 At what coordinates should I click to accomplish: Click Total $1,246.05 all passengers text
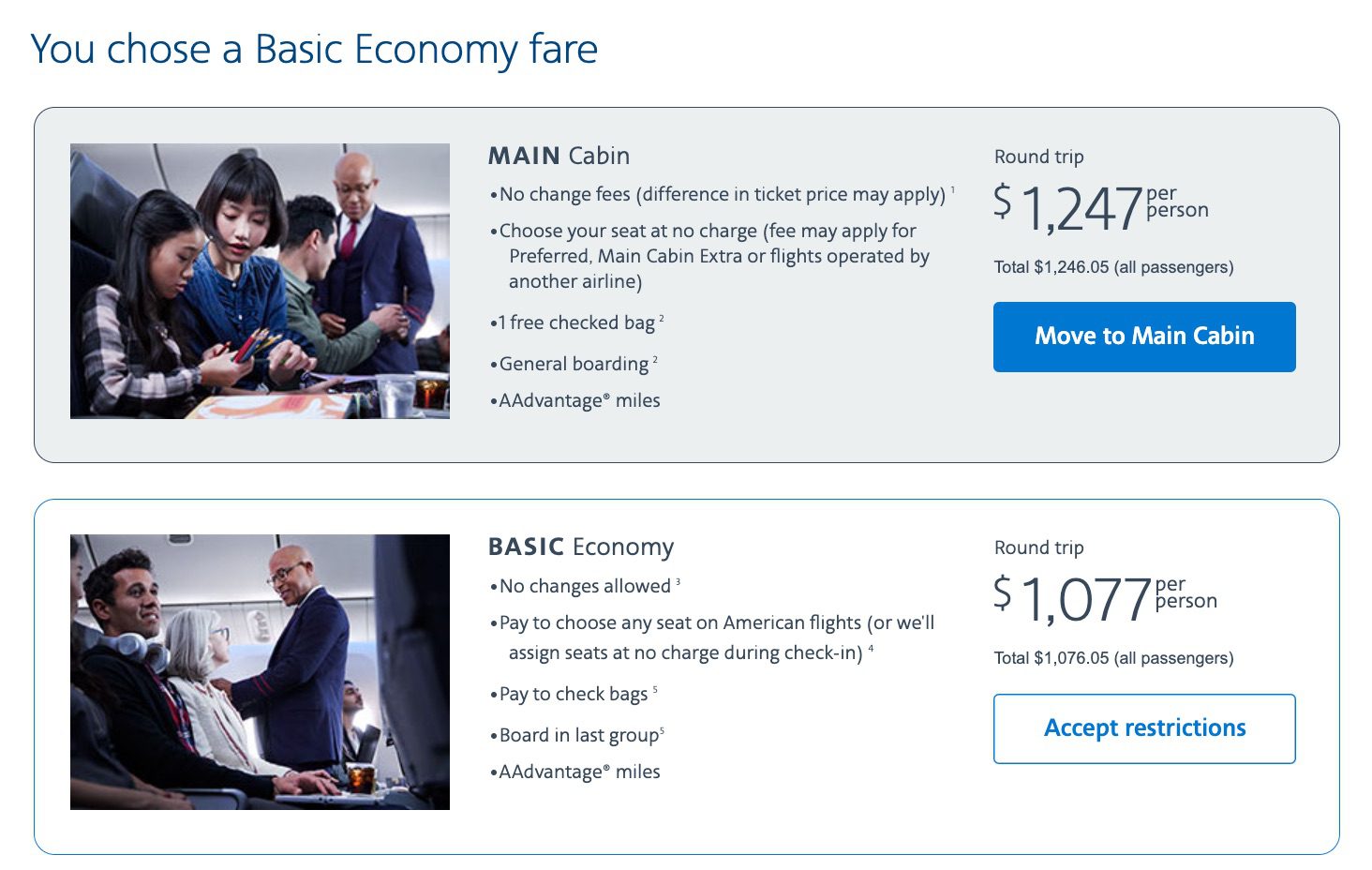click(x=1113, y=266)
